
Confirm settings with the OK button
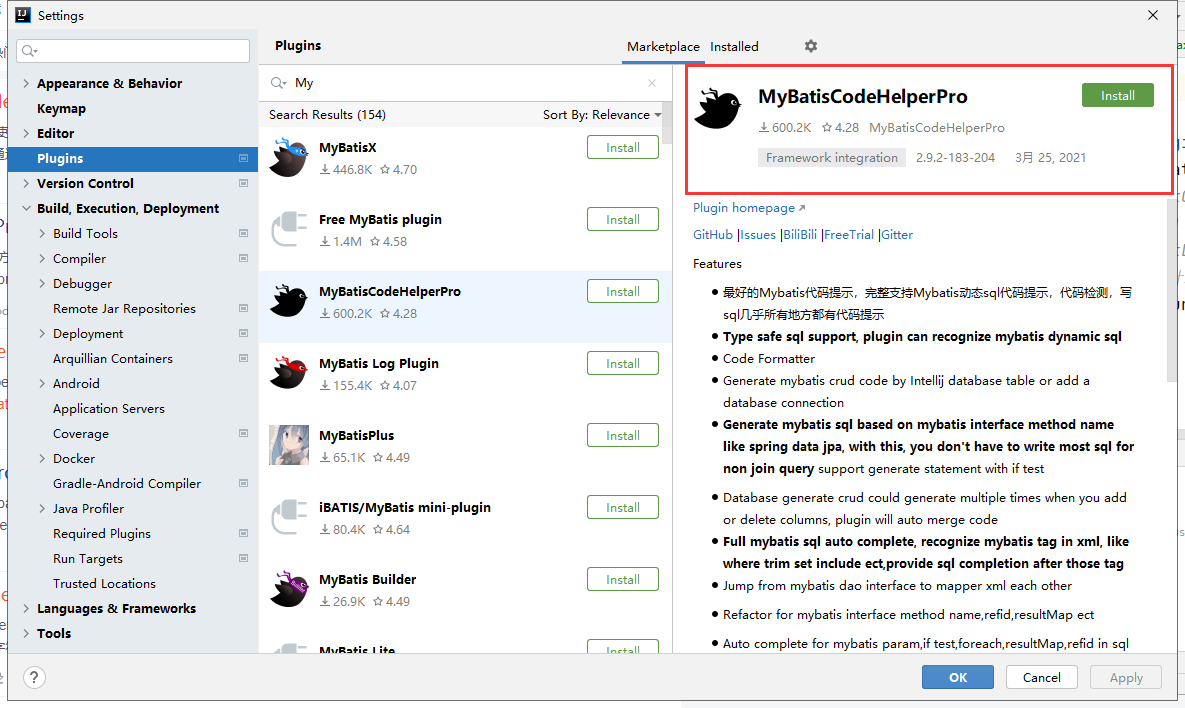958,677
